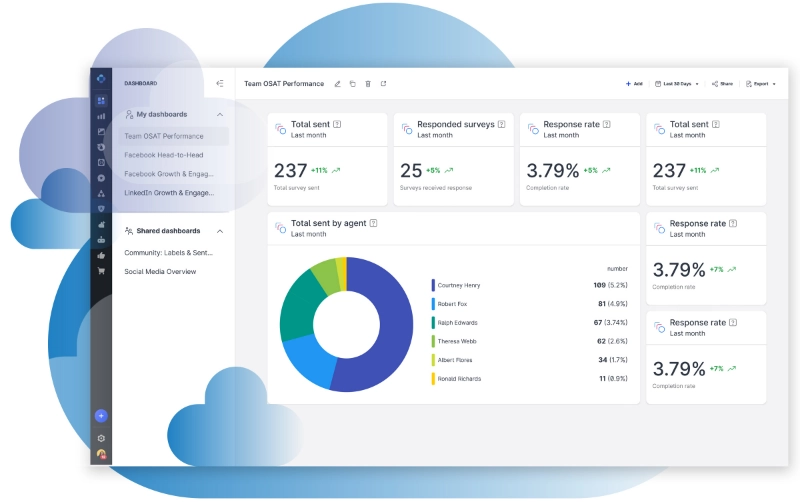Delete dashboard using the trash icon
The width and height of the screenshot is (800, 502).
click(x=368, y=84)
